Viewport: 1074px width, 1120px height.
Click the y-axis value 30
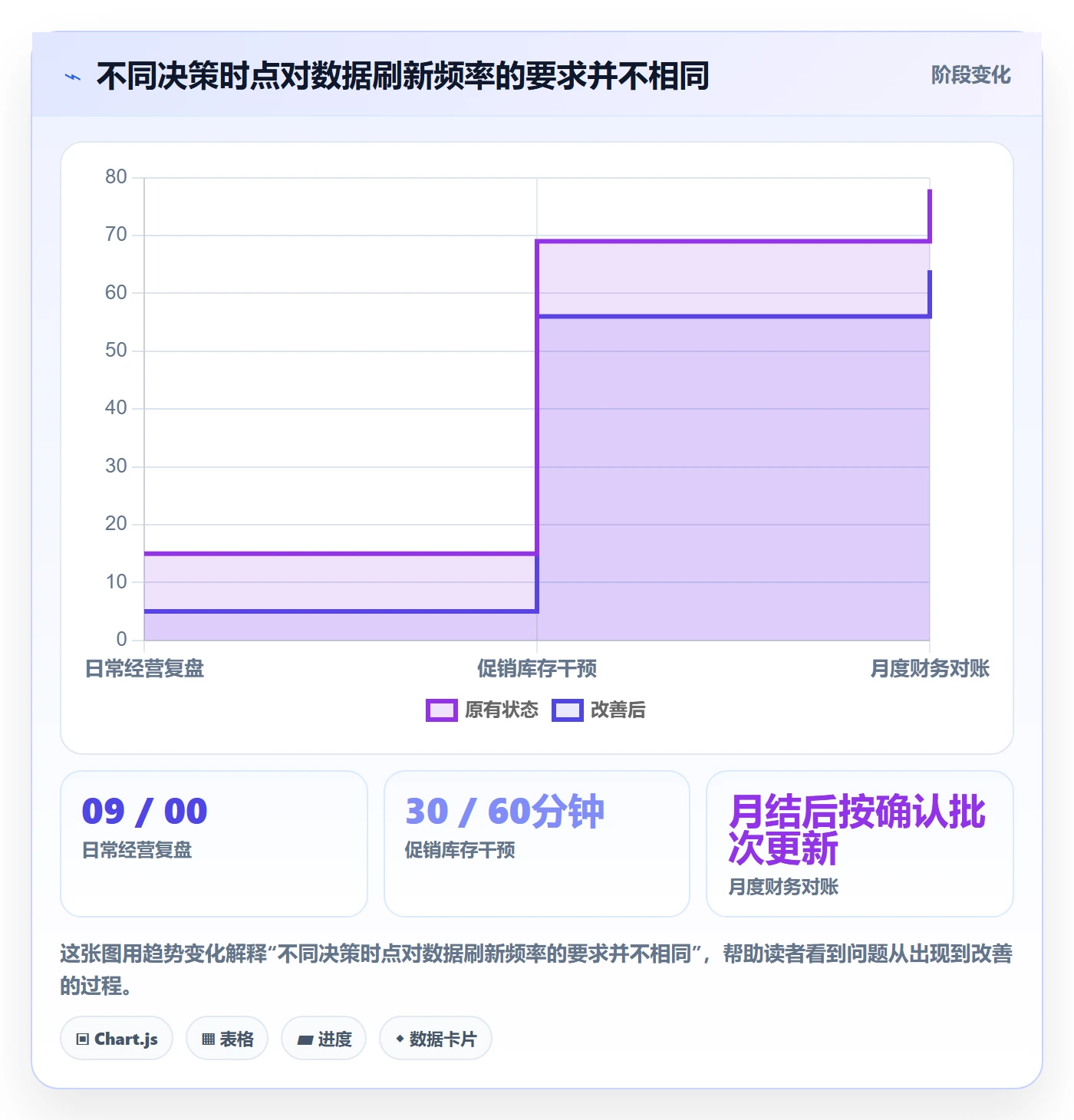click(x=116, y=466)
